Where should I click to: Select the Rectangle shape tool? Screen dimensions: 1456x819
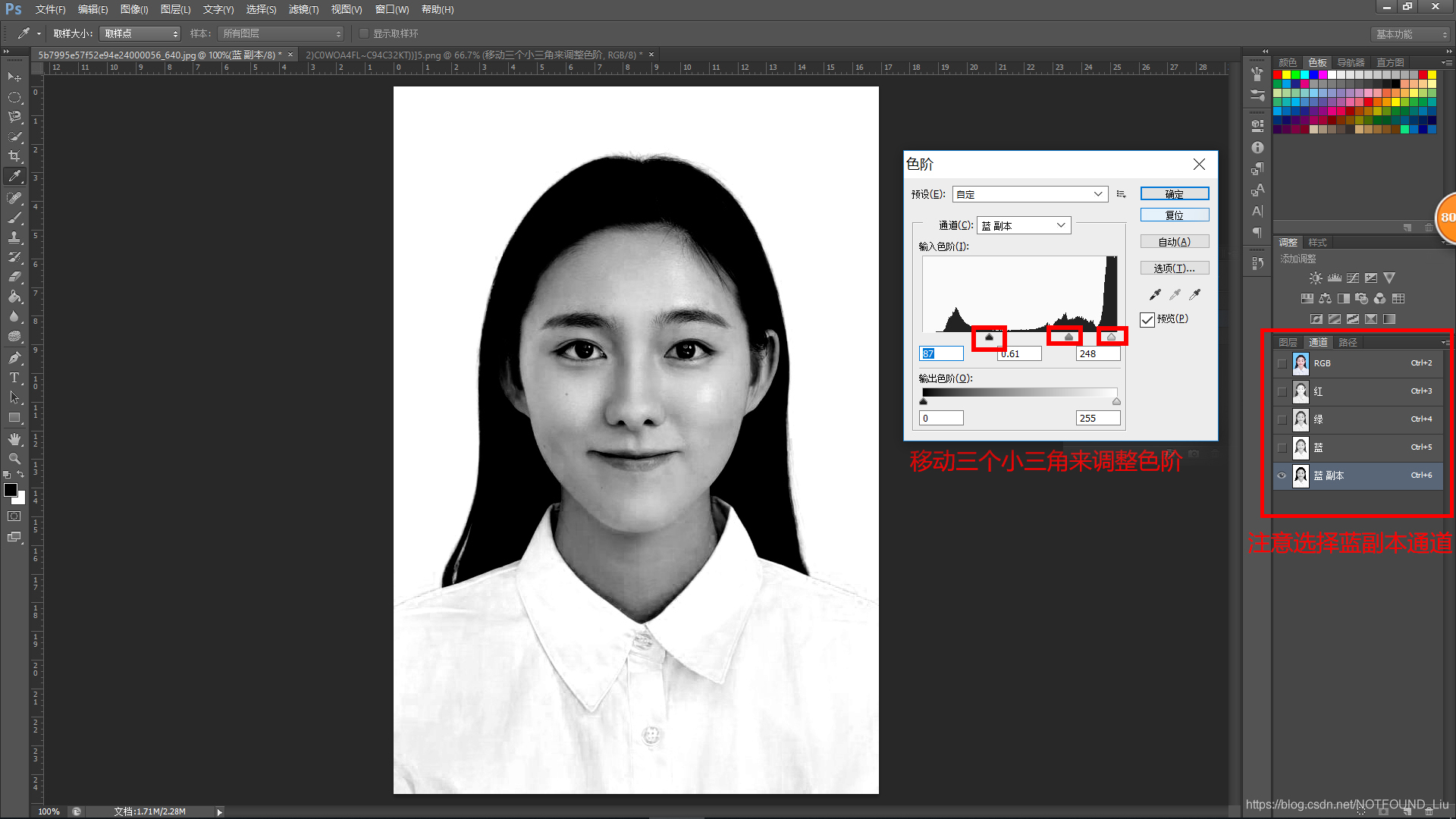point(14,417)
